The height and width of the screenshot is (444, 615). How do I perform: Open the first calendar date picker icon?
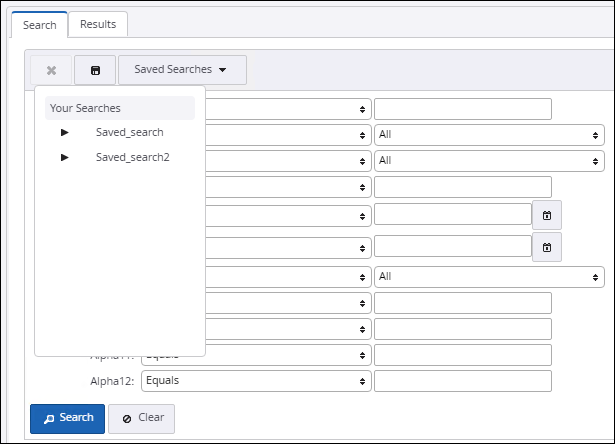pos(547,215)
